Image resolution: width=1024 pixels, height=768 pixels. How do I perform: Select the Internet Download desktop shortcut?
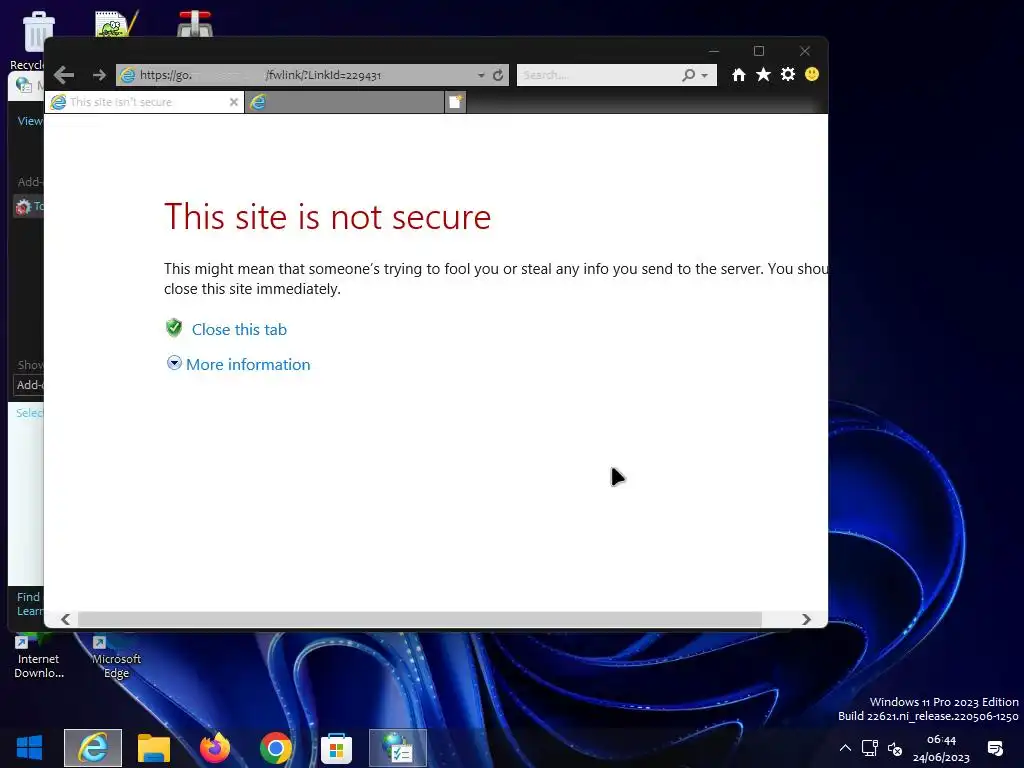point(39,658)
